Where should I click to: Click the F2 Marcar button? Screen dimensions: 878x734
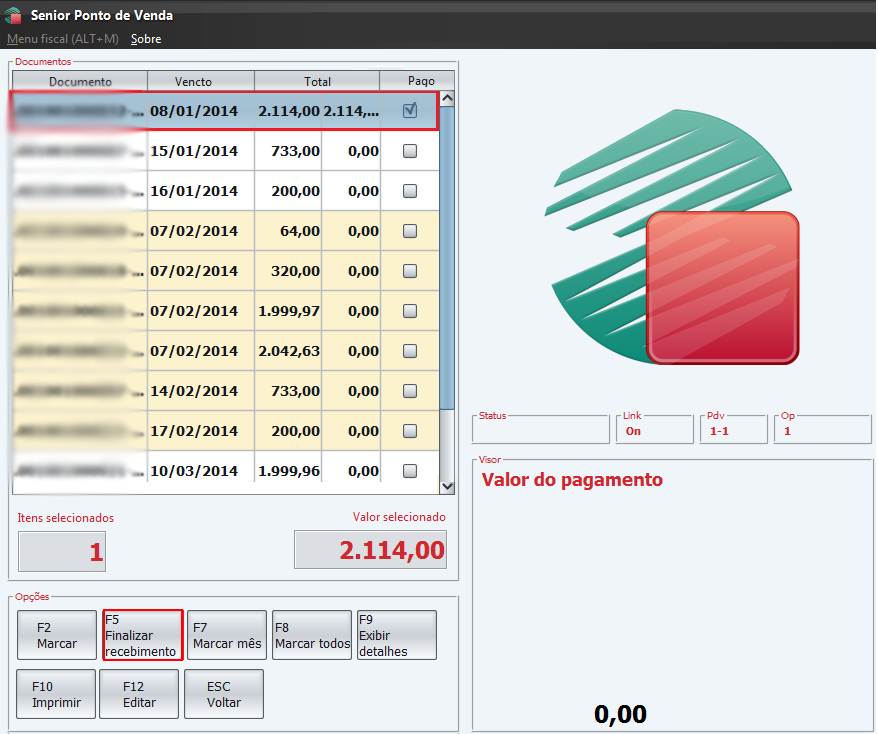pyautogui.click(x=57, y=635)
